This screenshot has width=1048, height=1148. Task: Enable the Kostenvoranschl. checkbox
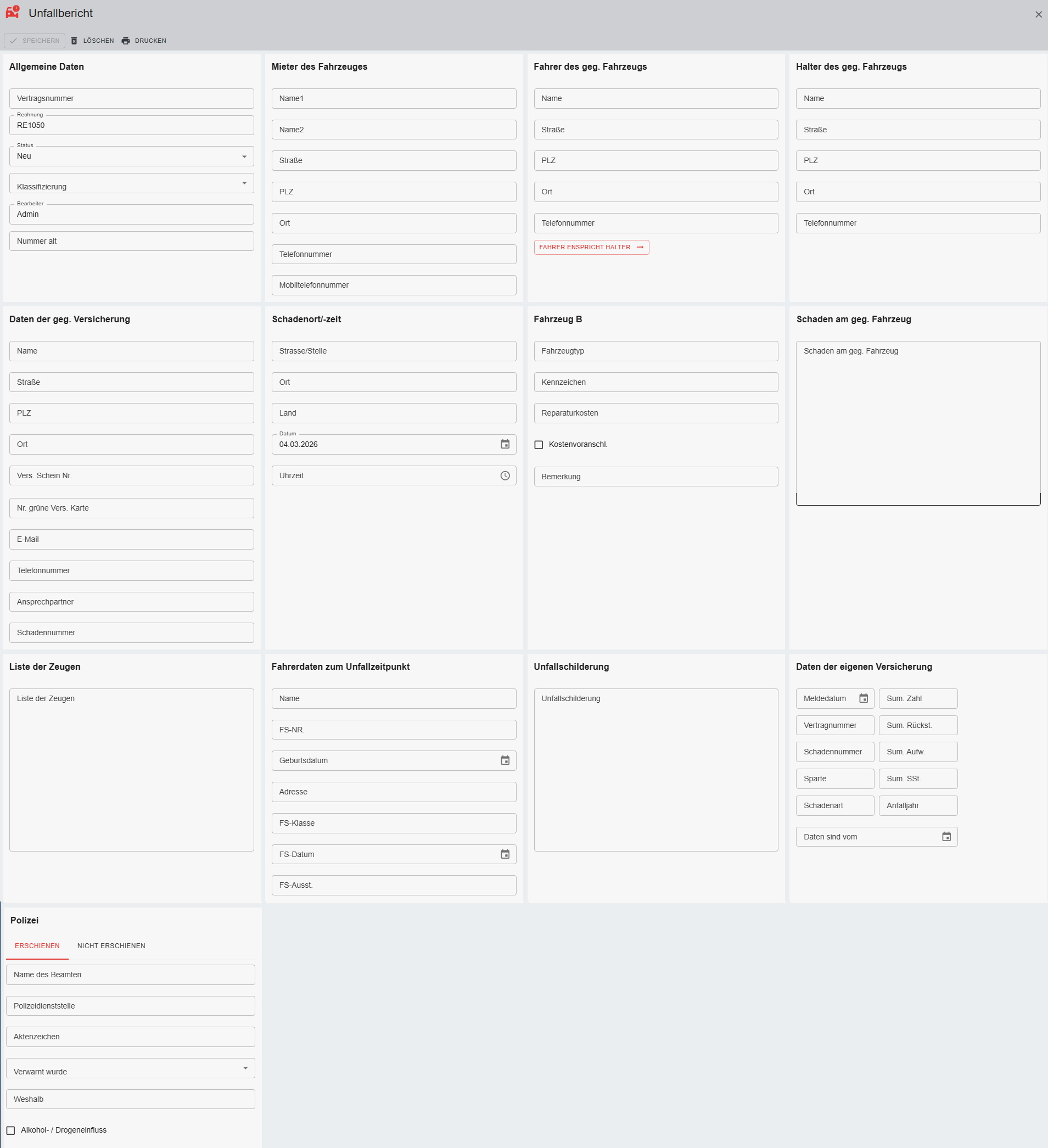539,445
